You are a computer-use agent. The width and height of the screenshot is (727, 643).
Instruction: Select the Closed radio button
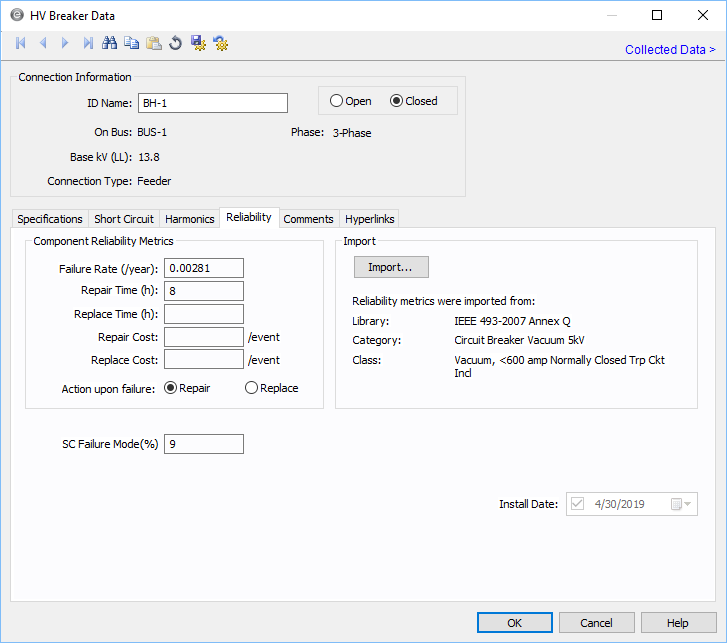pyautogui.click(x=397, y=101)
